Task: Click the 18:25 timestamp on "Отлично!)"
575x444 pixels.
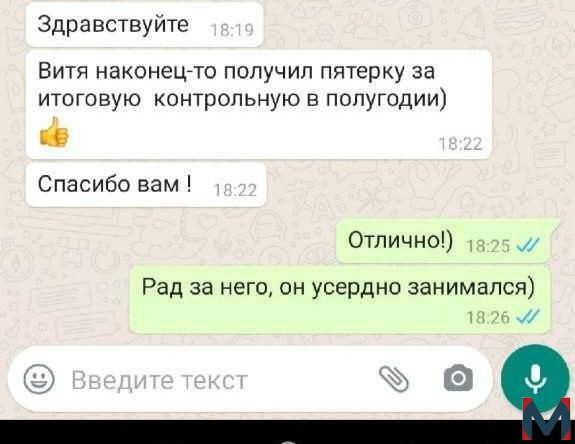Action: [488, 246]
